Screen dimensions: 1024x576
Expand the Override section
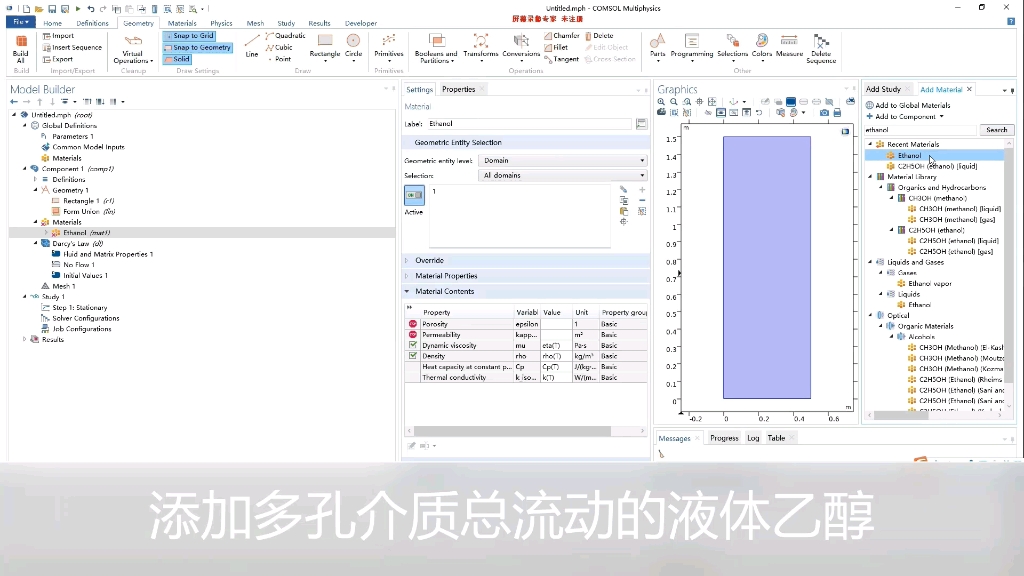[407, 261]
